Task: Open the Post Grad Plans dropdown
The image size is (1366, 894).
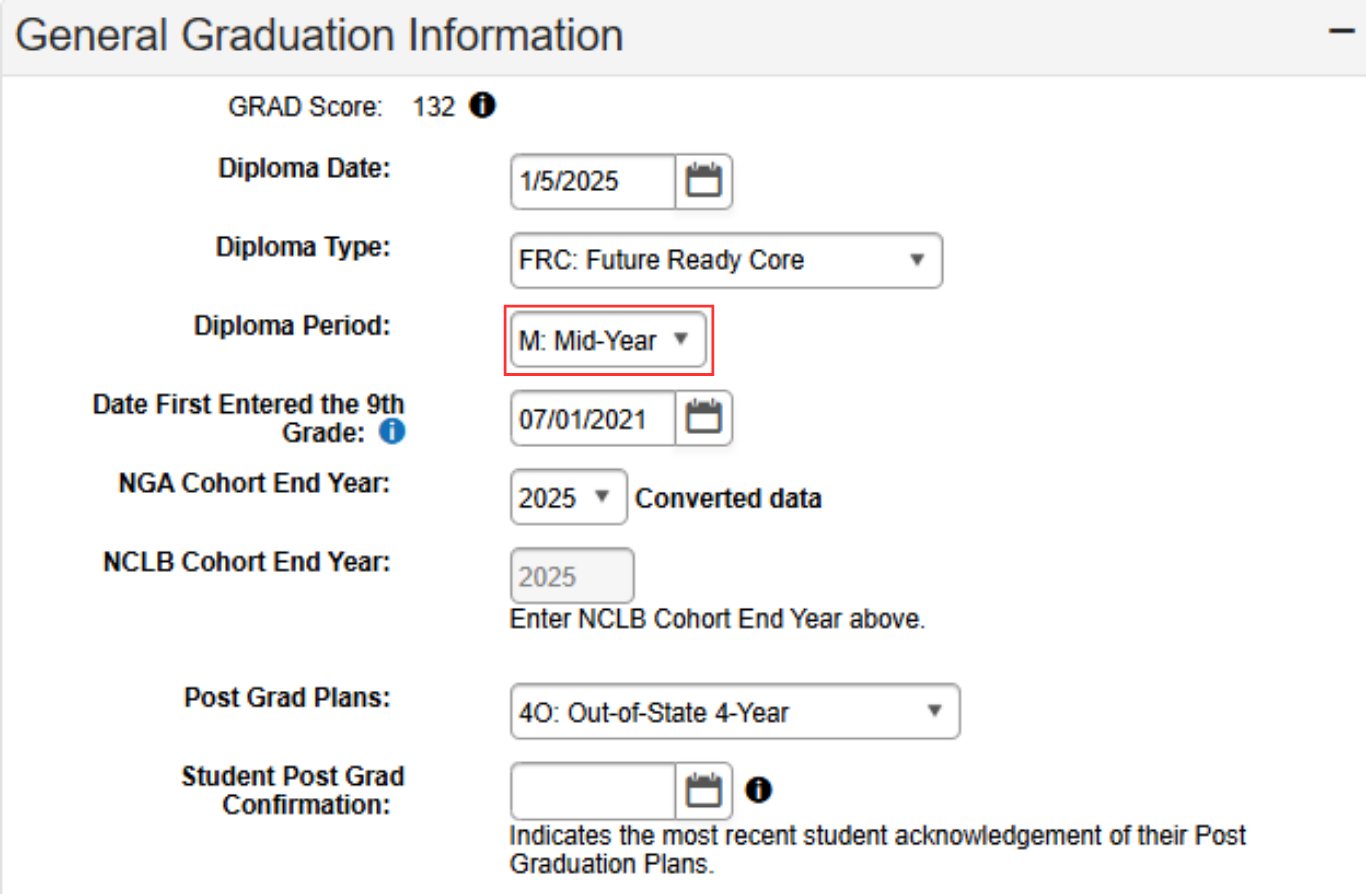Action: [734, 712]
